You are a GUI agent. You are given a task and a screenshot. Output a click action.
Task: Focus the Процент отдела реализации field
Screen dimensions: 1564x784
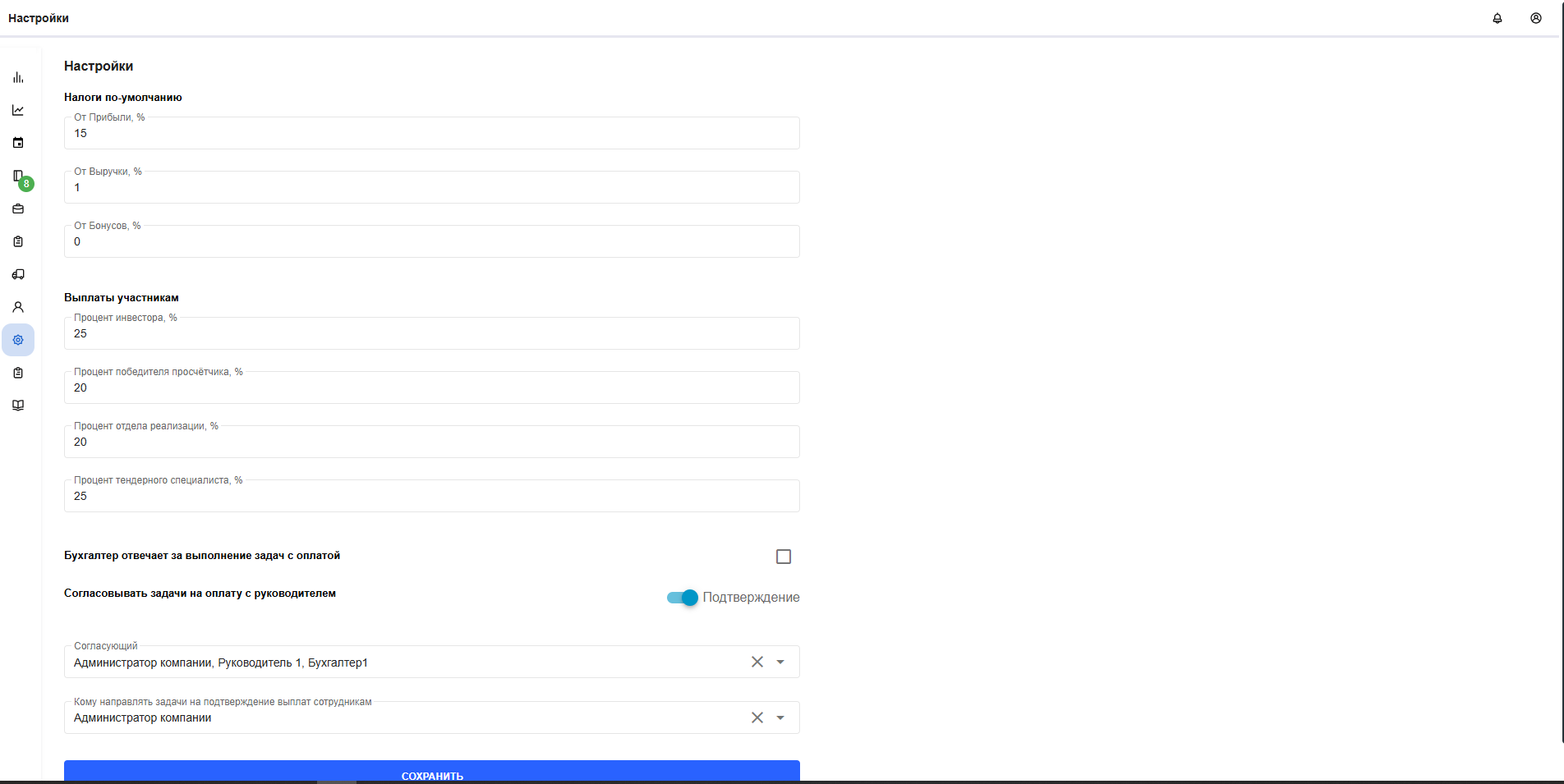click(x=432, y=442)
